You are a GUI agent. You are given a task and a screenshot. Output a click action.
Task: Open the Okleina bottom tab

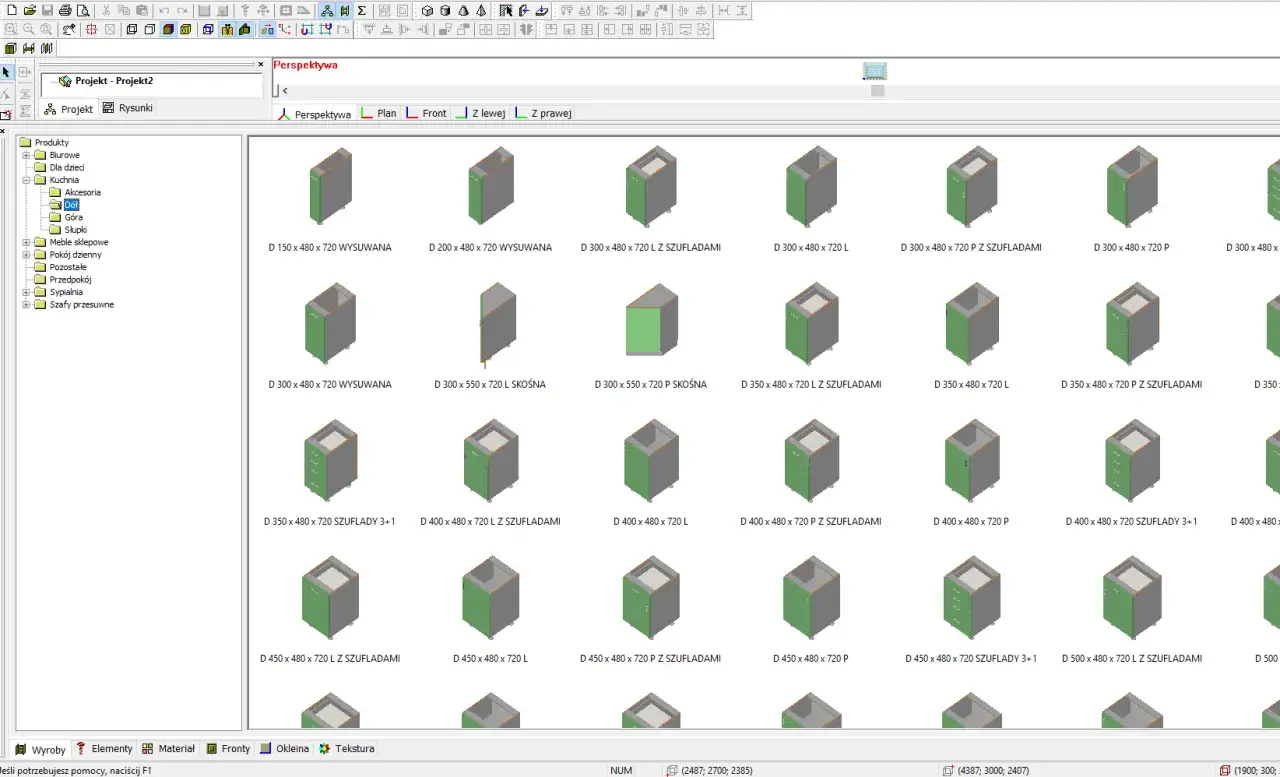[284, 748]
